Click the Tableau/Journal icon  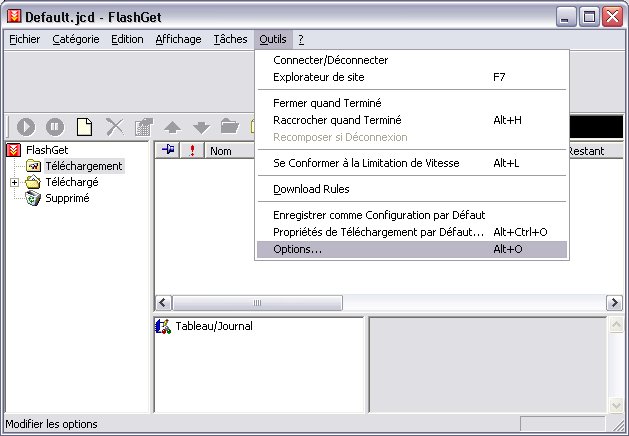163,326
